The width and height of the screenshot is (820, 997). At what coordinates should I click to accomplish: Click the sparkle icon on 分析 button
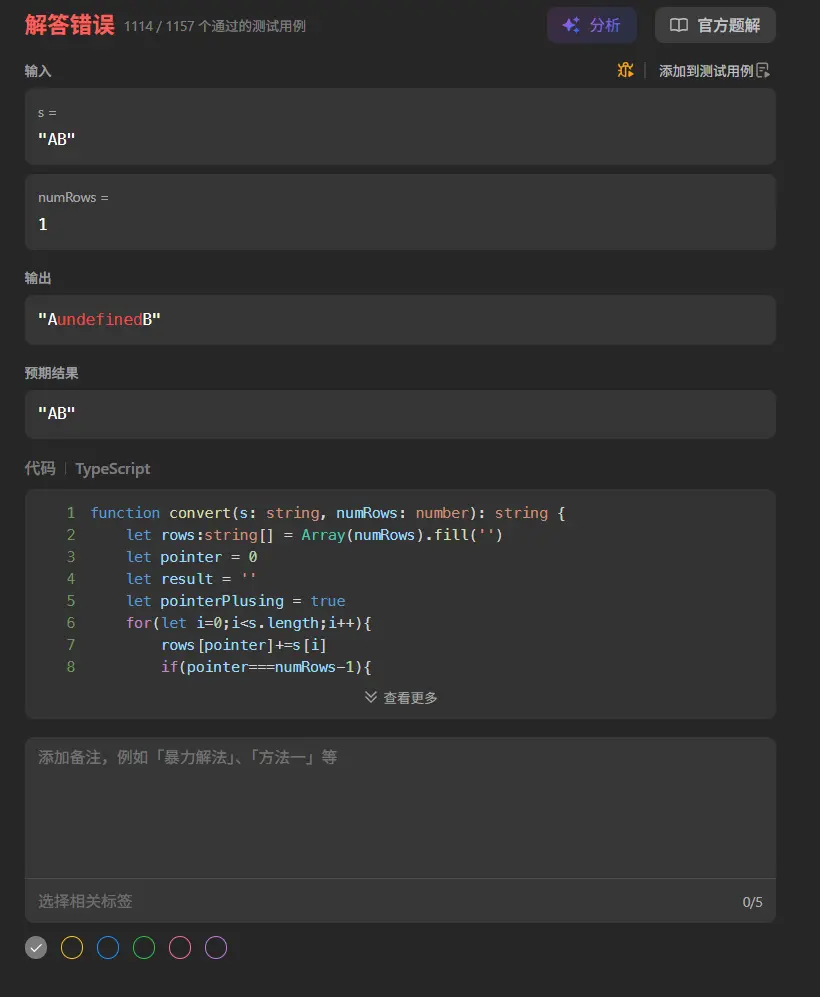pyautogui.click(x=571, y=26)
